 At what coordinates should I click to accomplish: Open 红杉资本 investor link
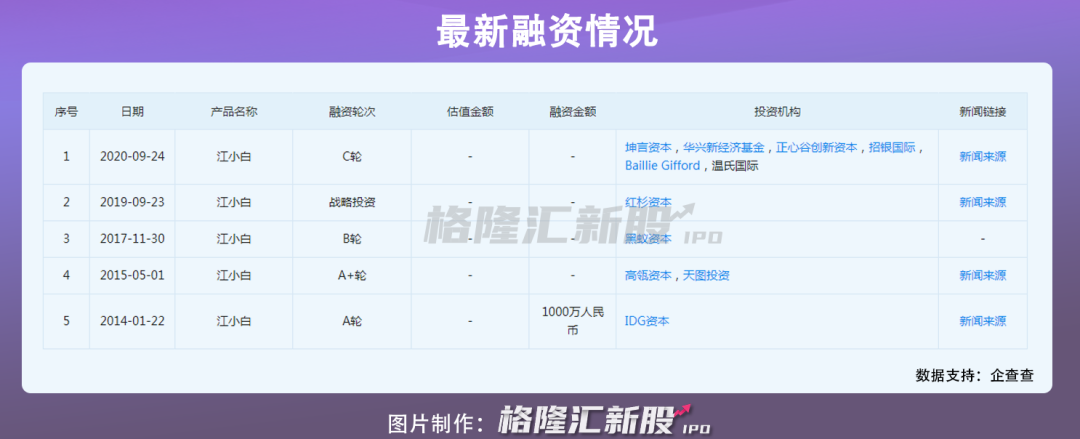click(648, 202)
